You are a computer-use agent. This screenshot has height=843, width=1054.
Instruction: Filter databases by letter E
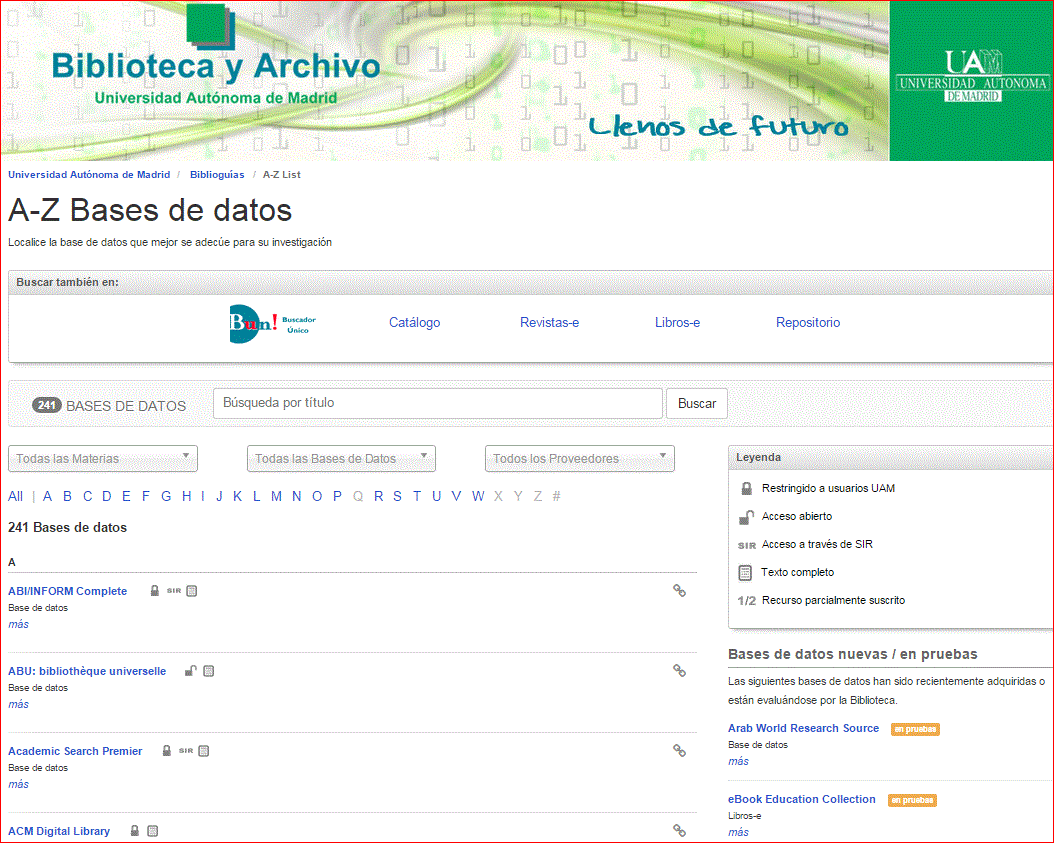tap(126, 496)
